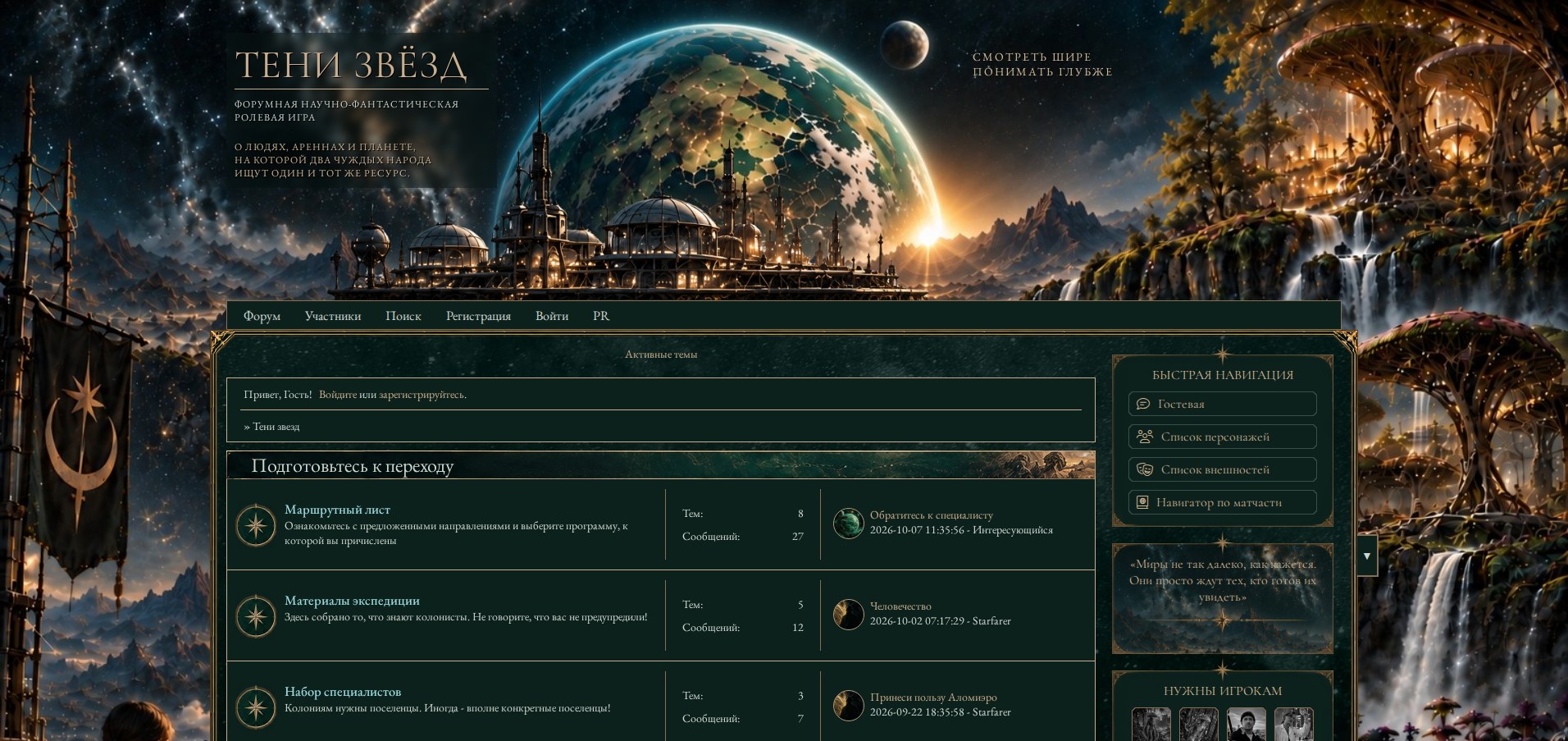1568x741 pixels.
Task: Click the Гостевая navigation button
Action: click(1223, 404)
